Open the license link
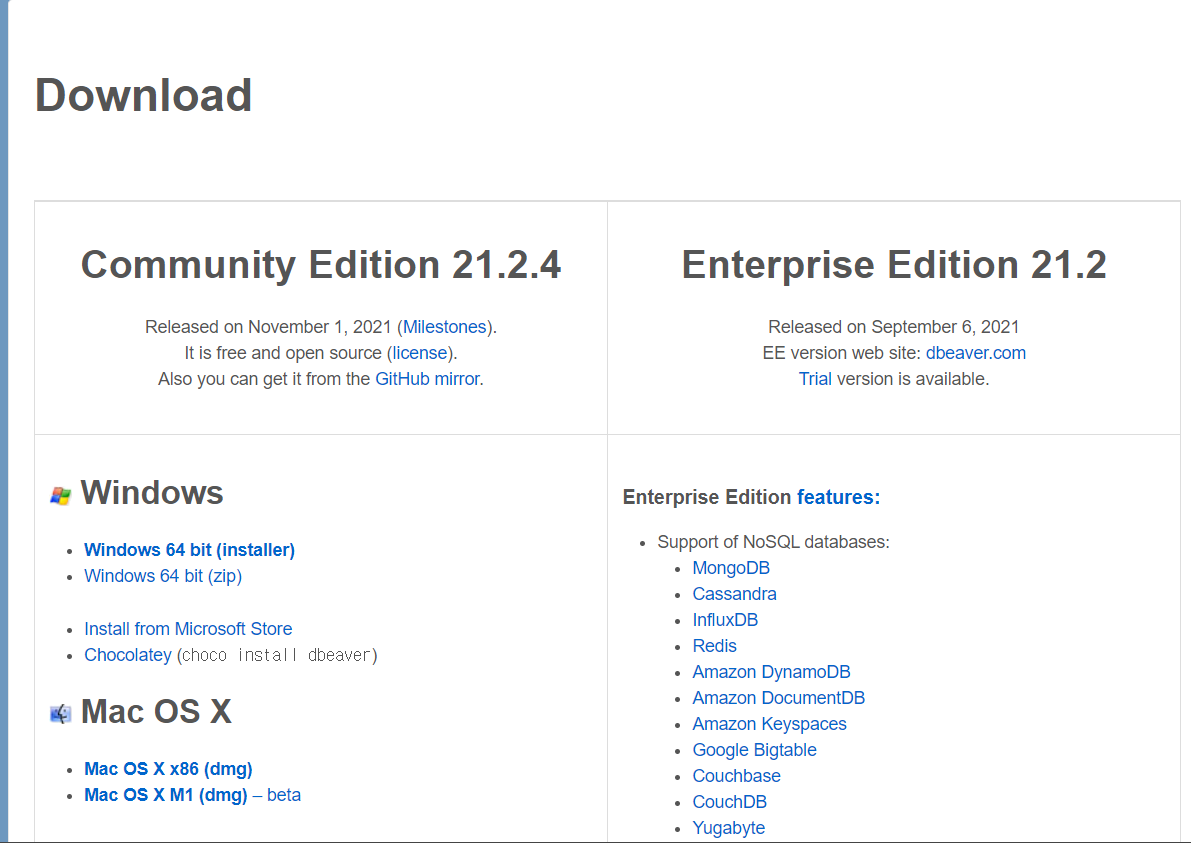 click(420, 353)
